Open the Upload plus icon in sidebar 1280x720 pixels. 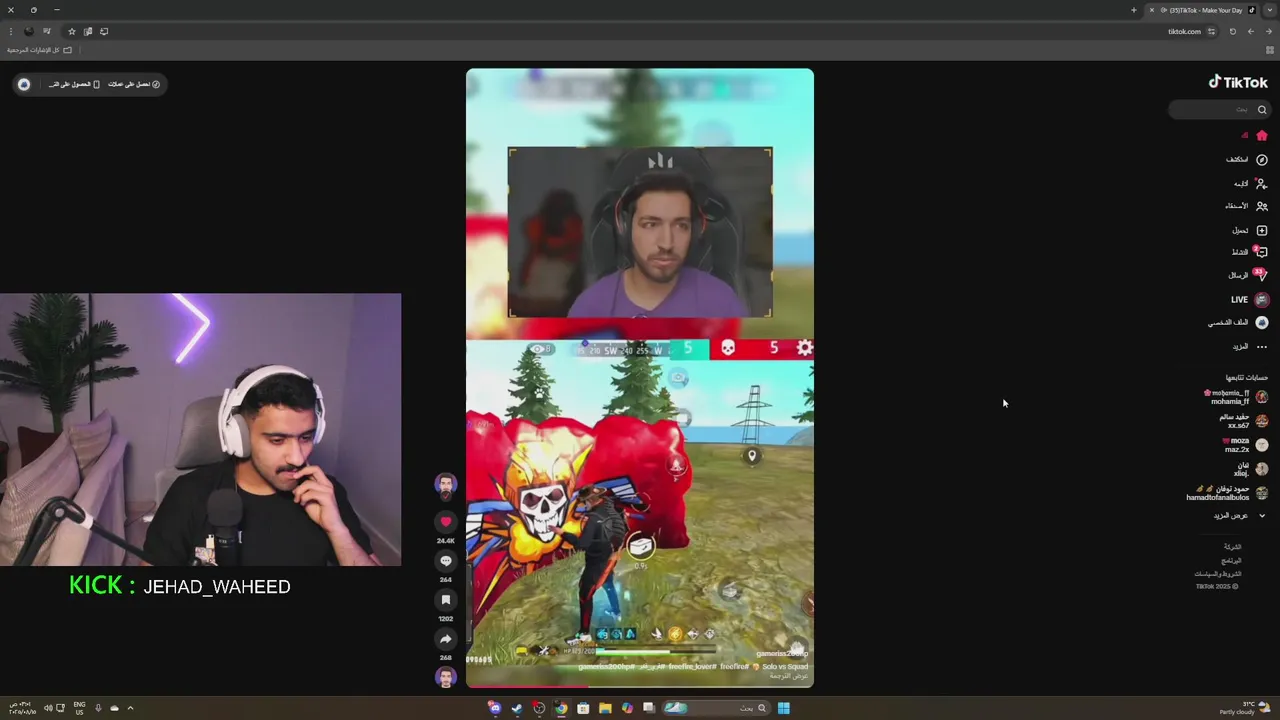click(1262, 230)
